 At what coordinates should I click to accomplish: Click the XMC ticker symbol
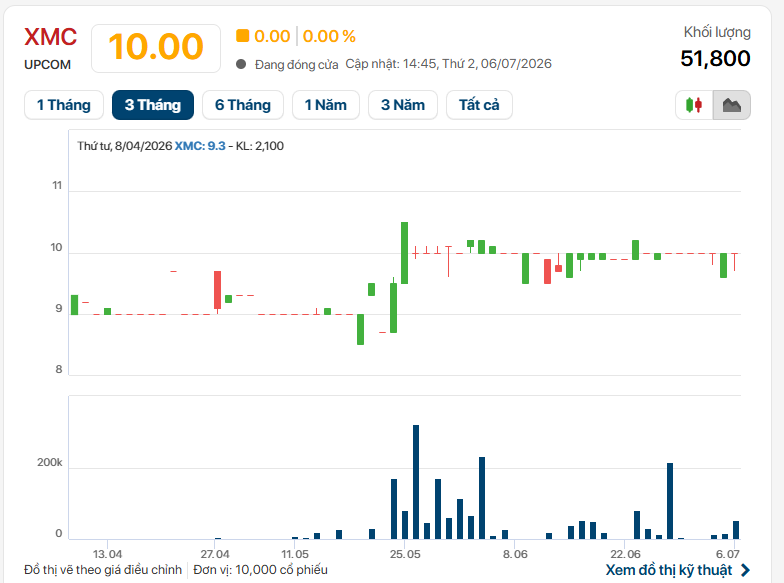(x=50, y=37)
